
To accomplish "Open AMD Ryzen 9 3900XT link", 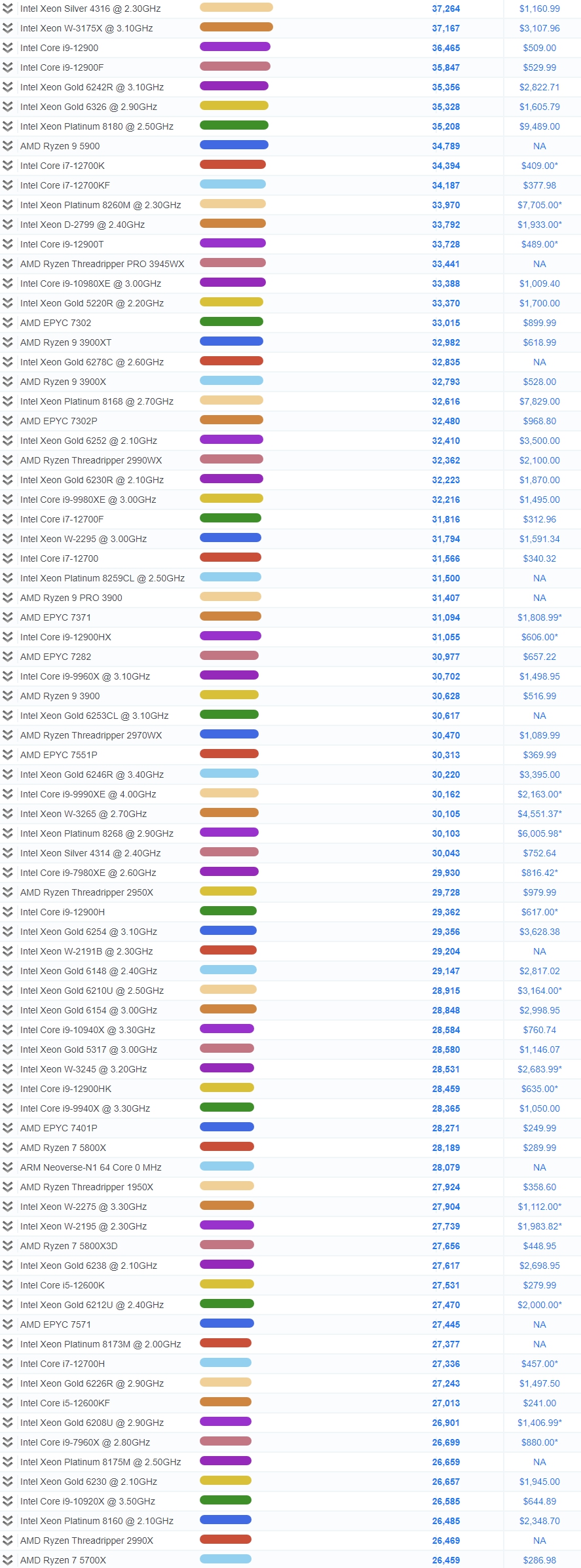I will point(66,342).
